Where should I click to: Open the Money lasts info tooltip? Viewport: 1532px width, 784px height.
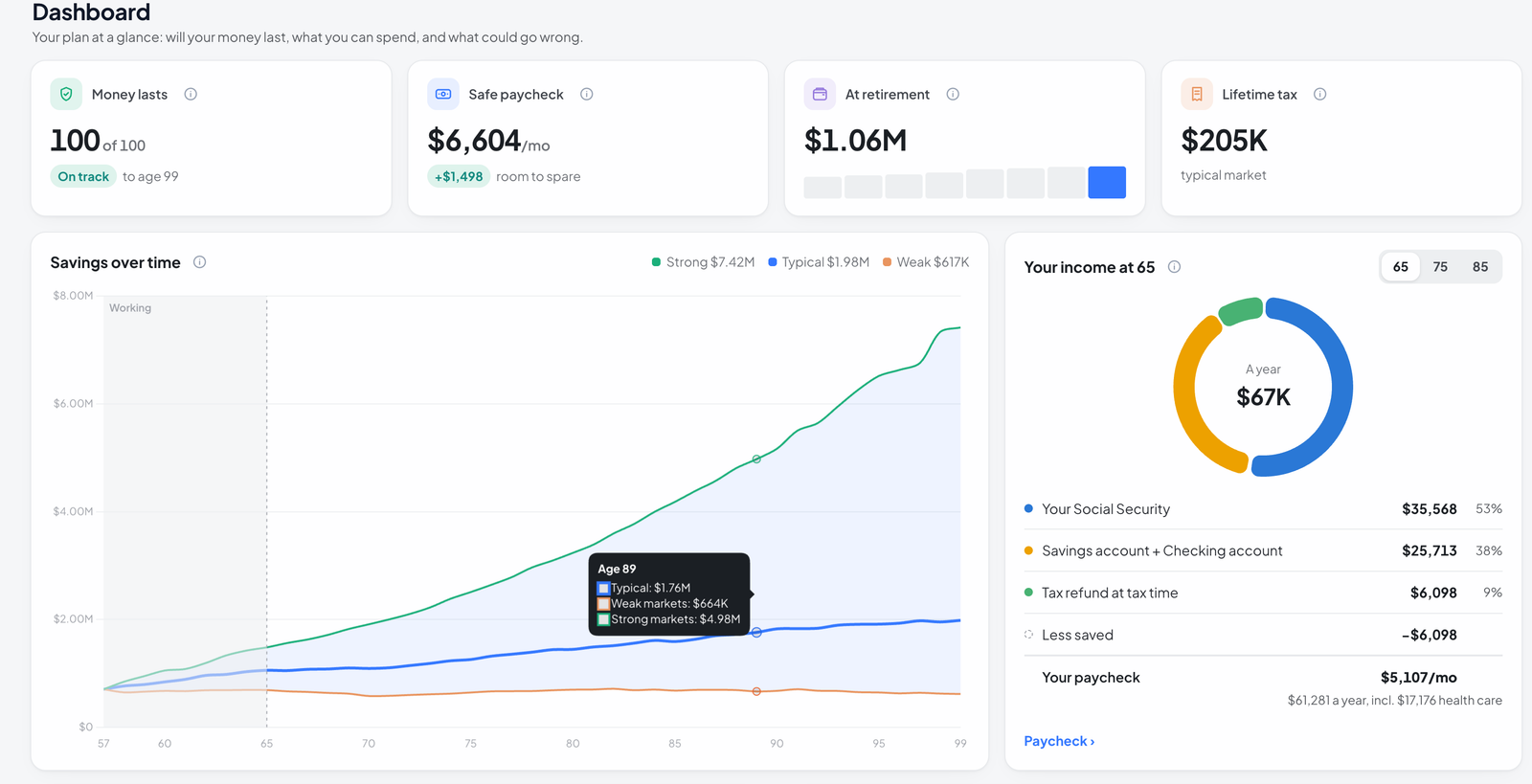point(191,94)
